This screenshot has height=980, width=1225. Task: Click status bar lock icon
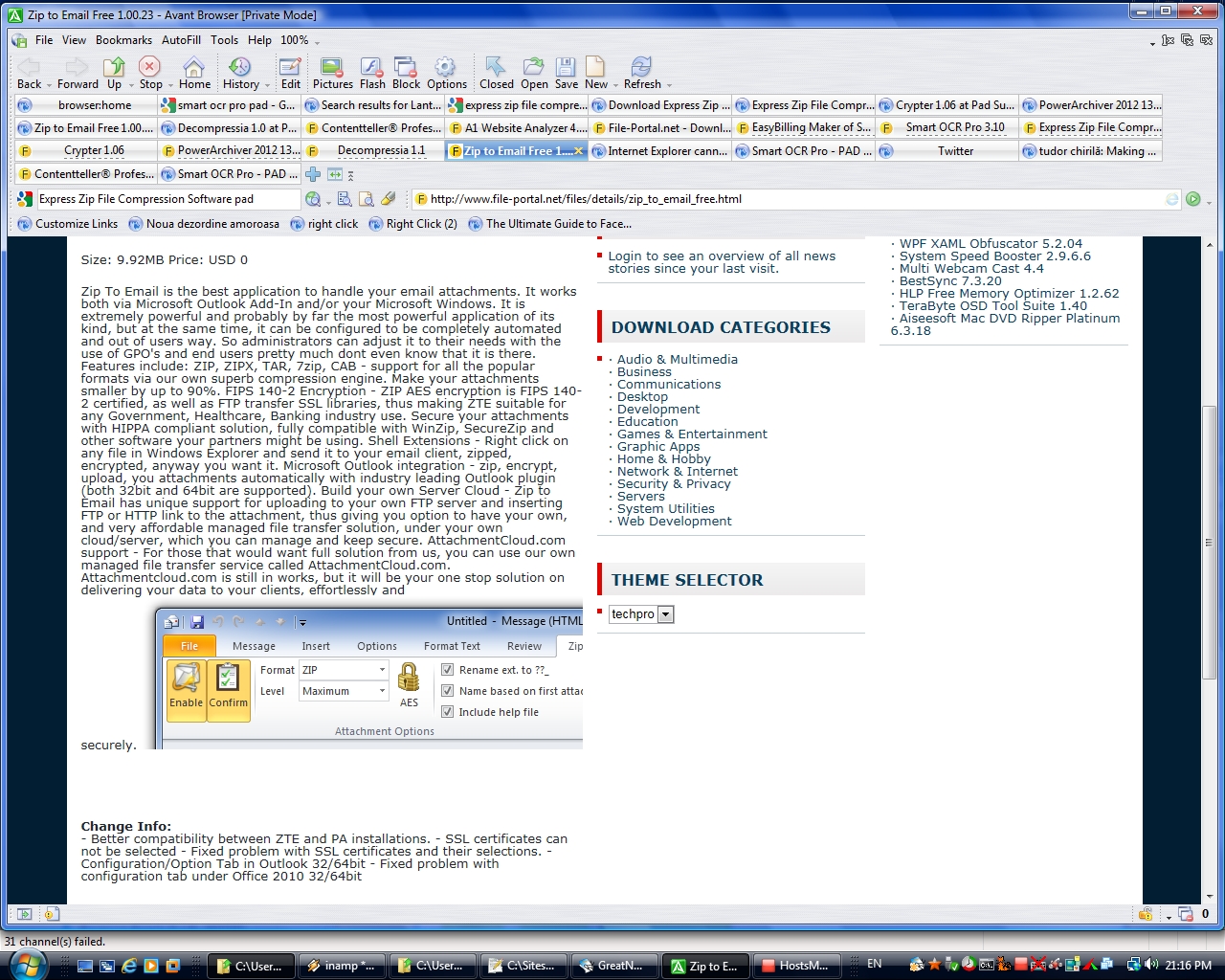(x=1145, y=914)
